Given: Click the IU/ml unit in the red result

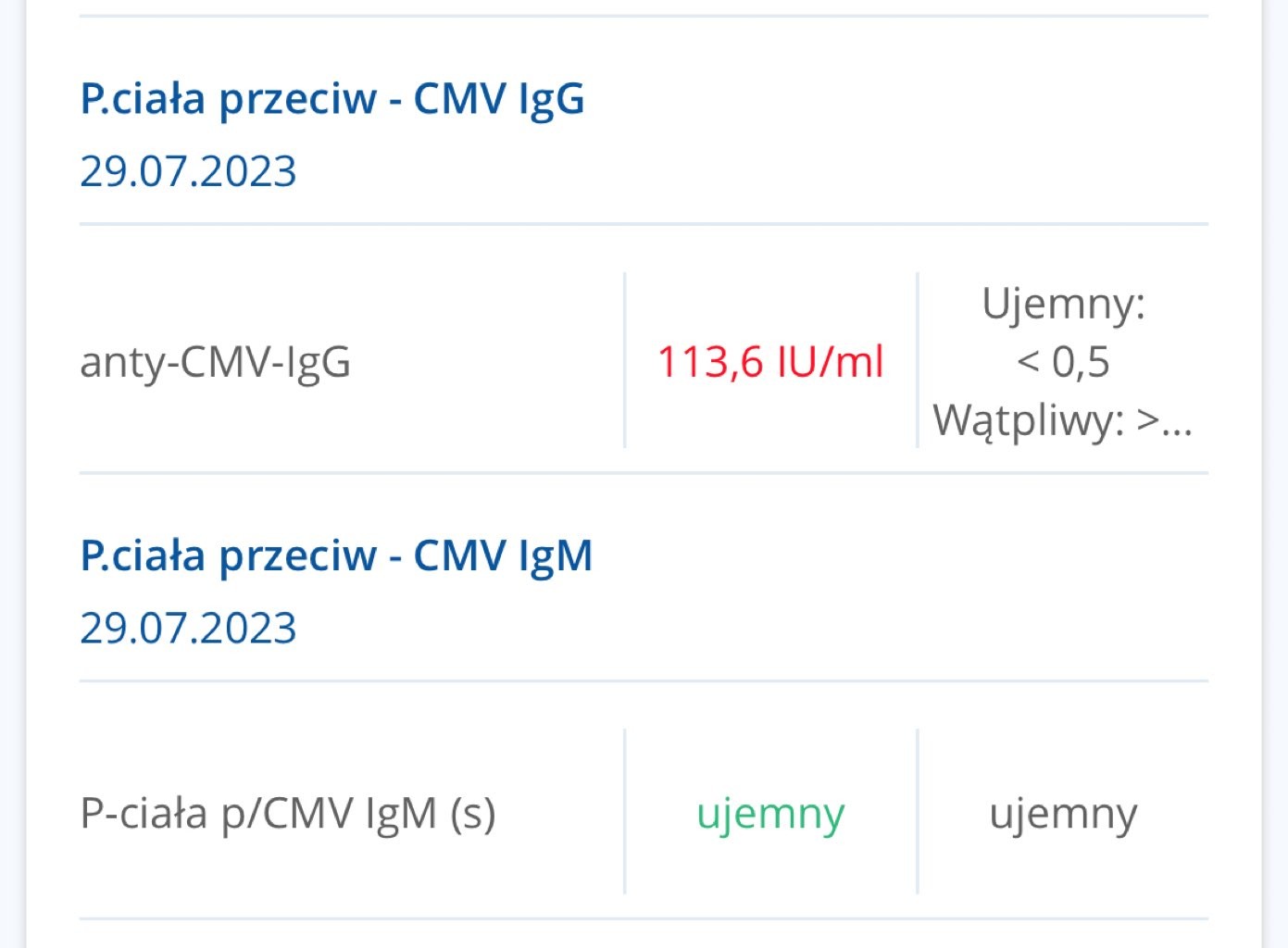Looking at the screenshot, I should (x=831, y=361).
